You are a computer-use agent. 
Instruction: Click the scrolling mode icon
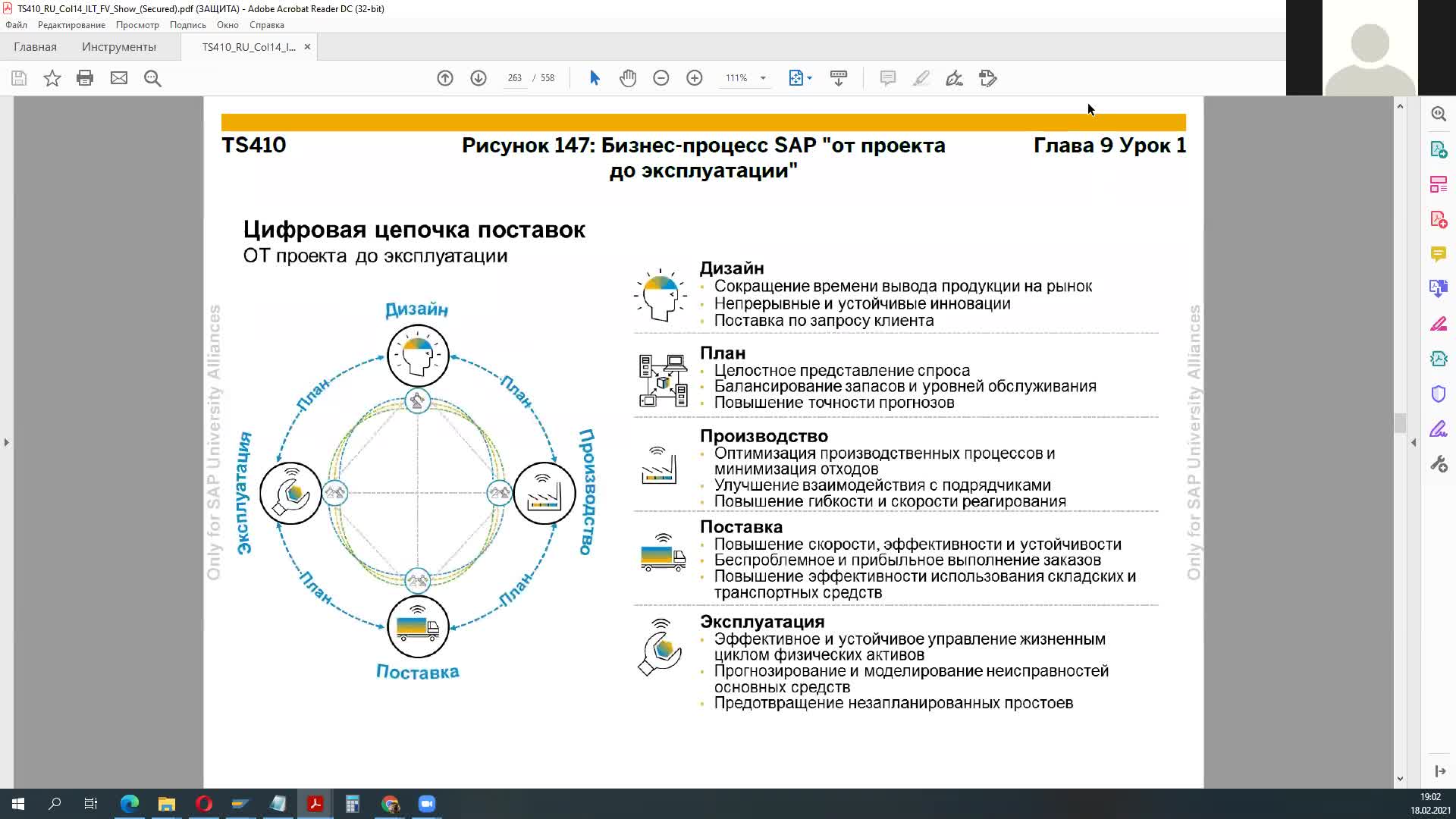click(x=839, y=78)
